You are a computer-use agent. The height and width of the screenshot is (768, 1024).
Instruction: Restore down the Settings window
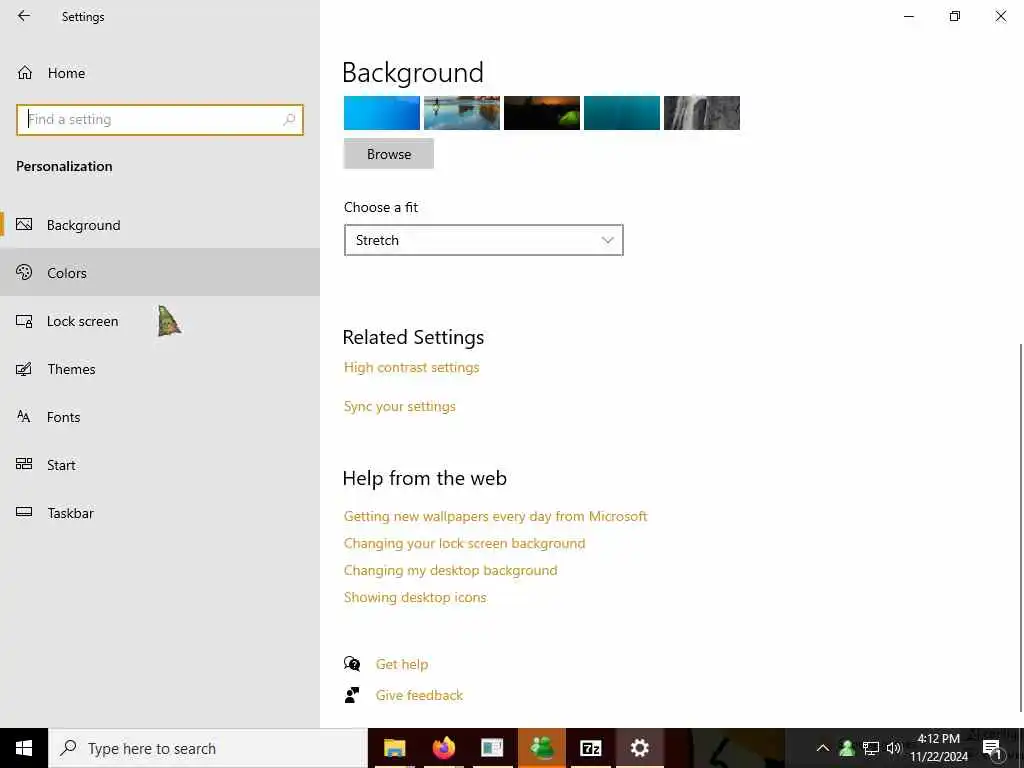(x=955, y=16)
